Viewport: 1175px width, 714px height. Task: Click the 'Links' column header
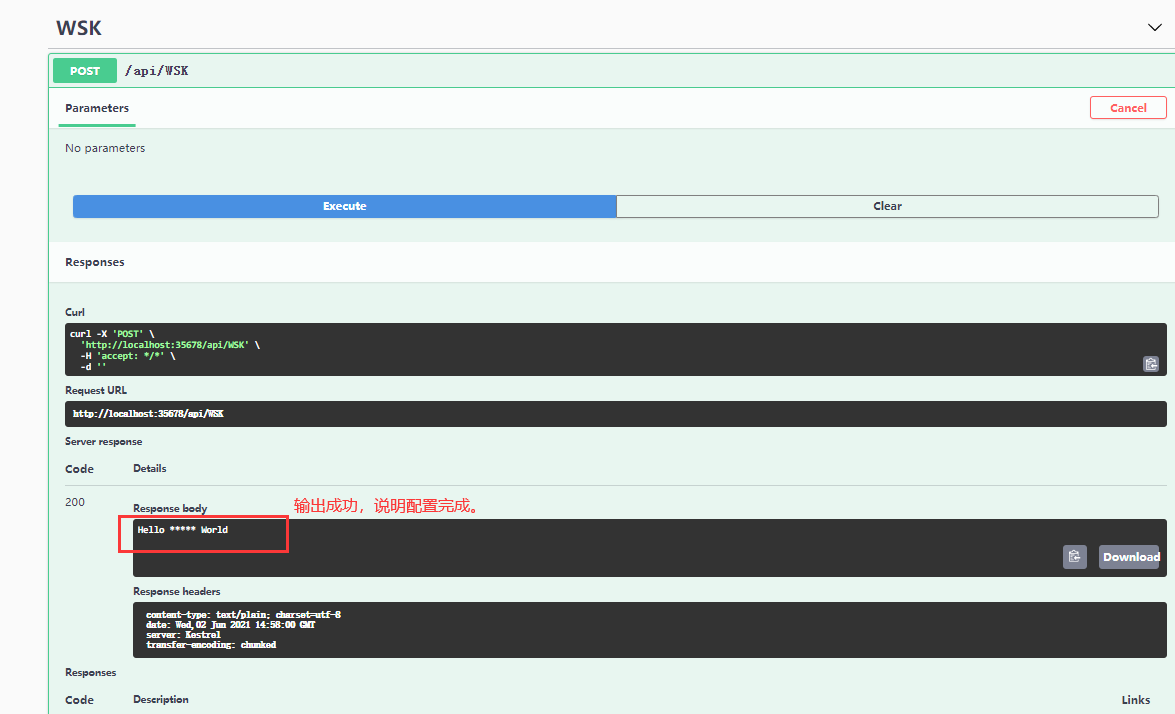(1135, 700)
